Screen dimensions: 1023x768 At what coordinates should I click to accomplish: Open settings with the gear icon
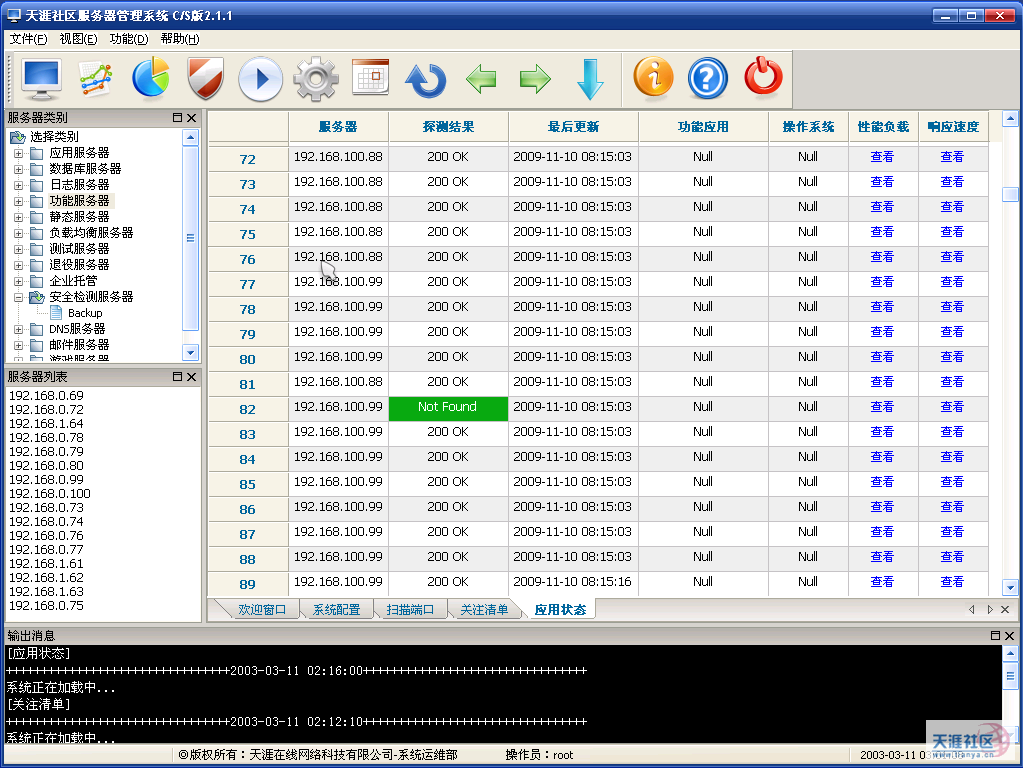316,79
